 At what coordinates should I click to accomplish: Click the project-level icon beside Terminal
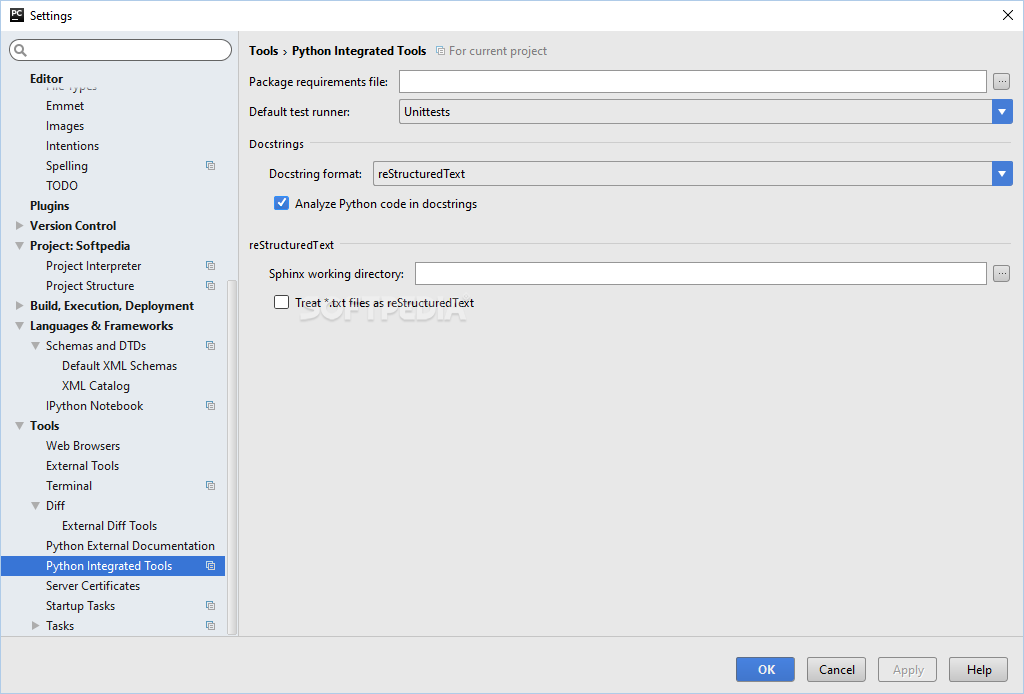pos(210,486)
